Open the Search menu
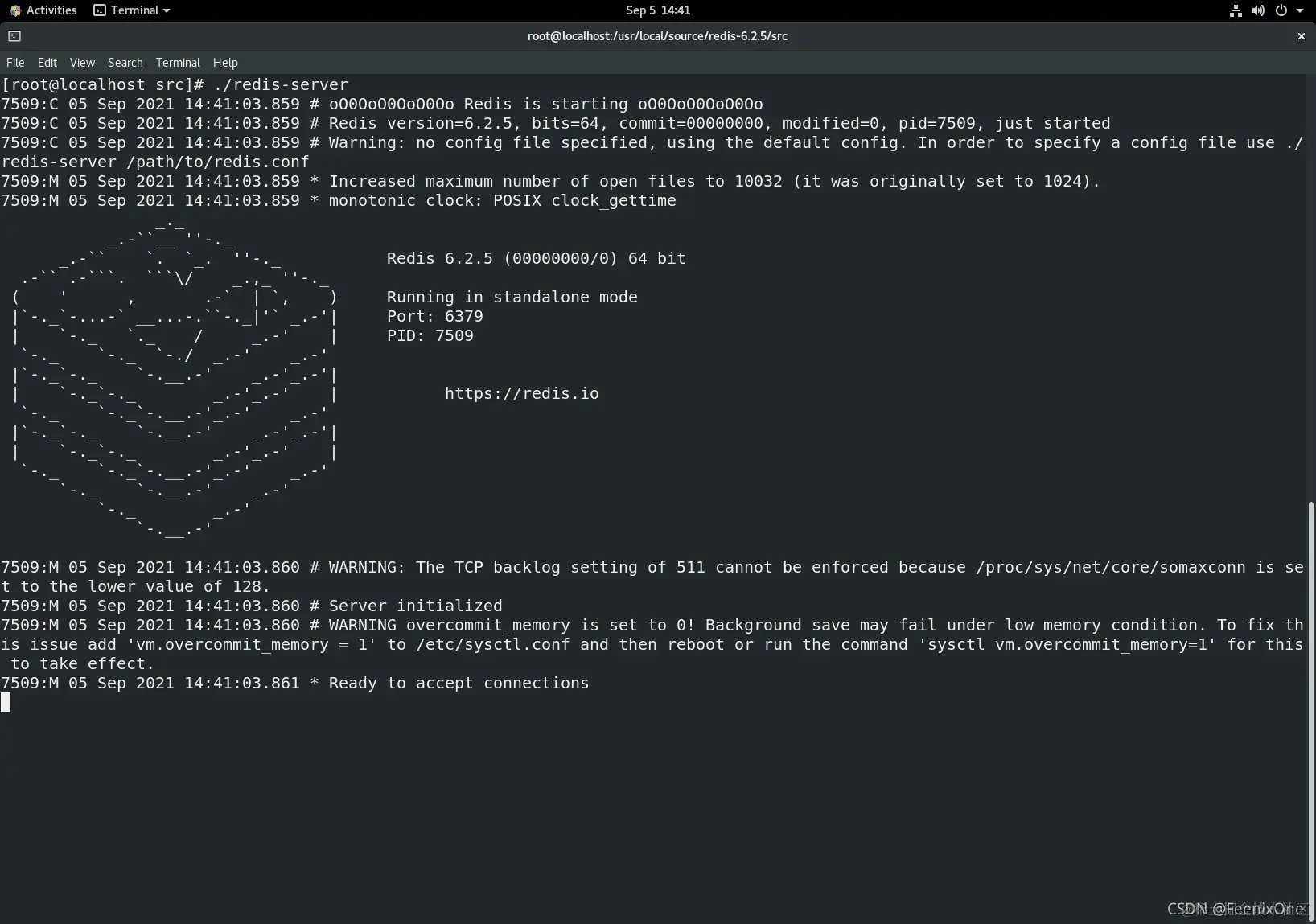Image resolution: width=1316 pixels, height=924 pixels. [x=125, y=63]
